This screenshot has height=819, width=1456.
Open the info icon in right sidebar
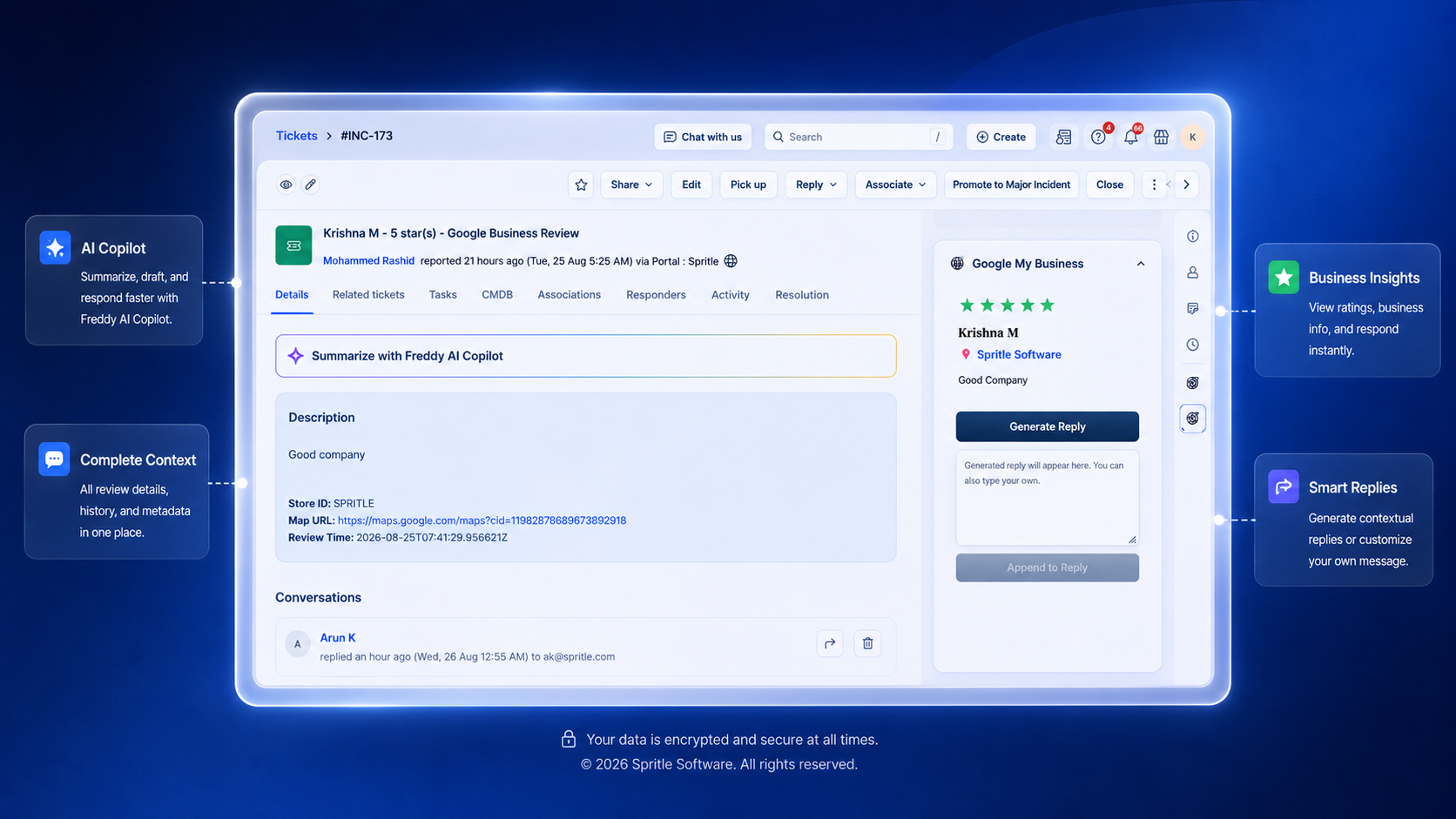(1192, 237)
